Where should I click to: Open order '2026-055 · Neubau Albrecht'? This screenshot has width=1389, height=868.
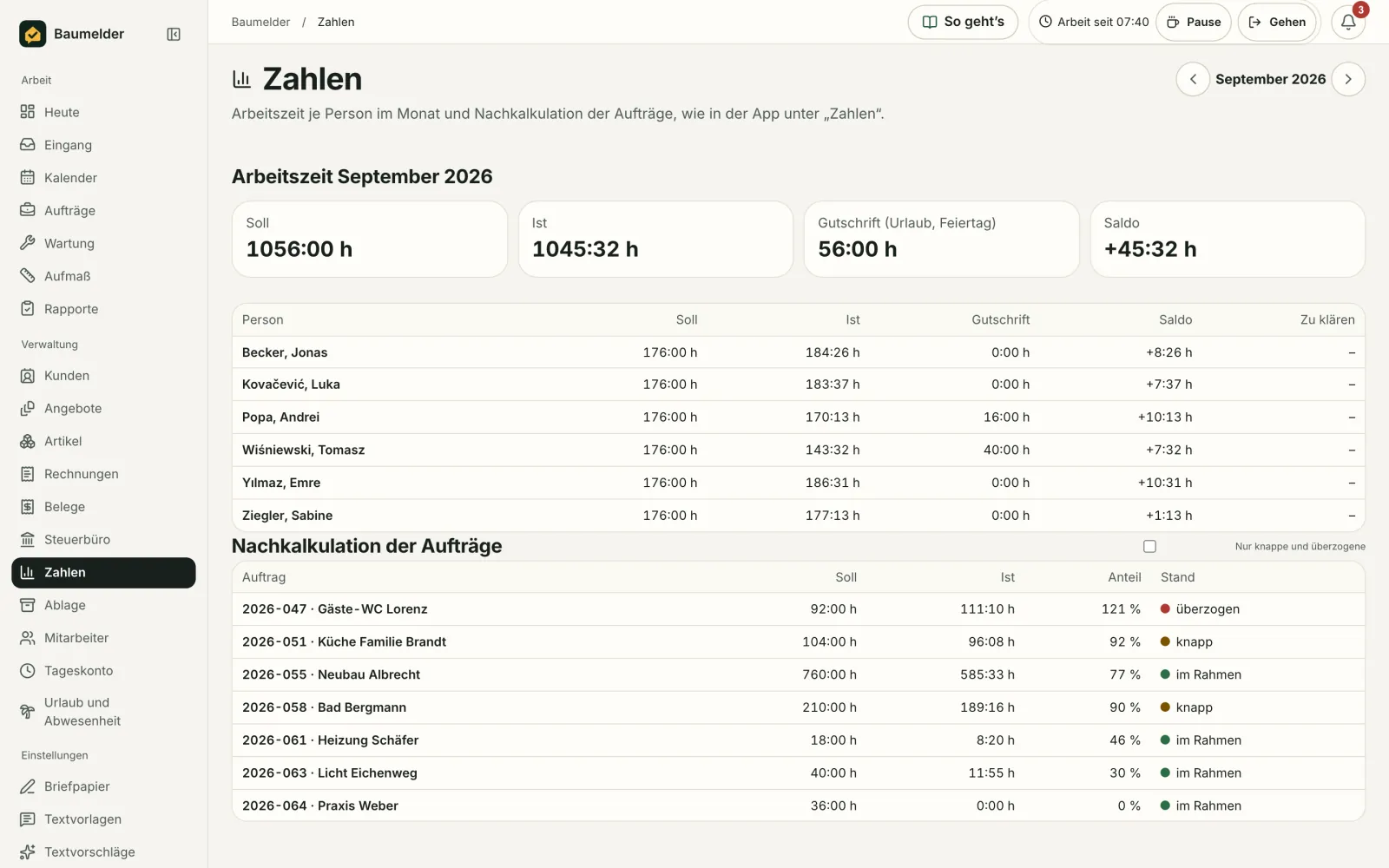[x=799, y=675]
